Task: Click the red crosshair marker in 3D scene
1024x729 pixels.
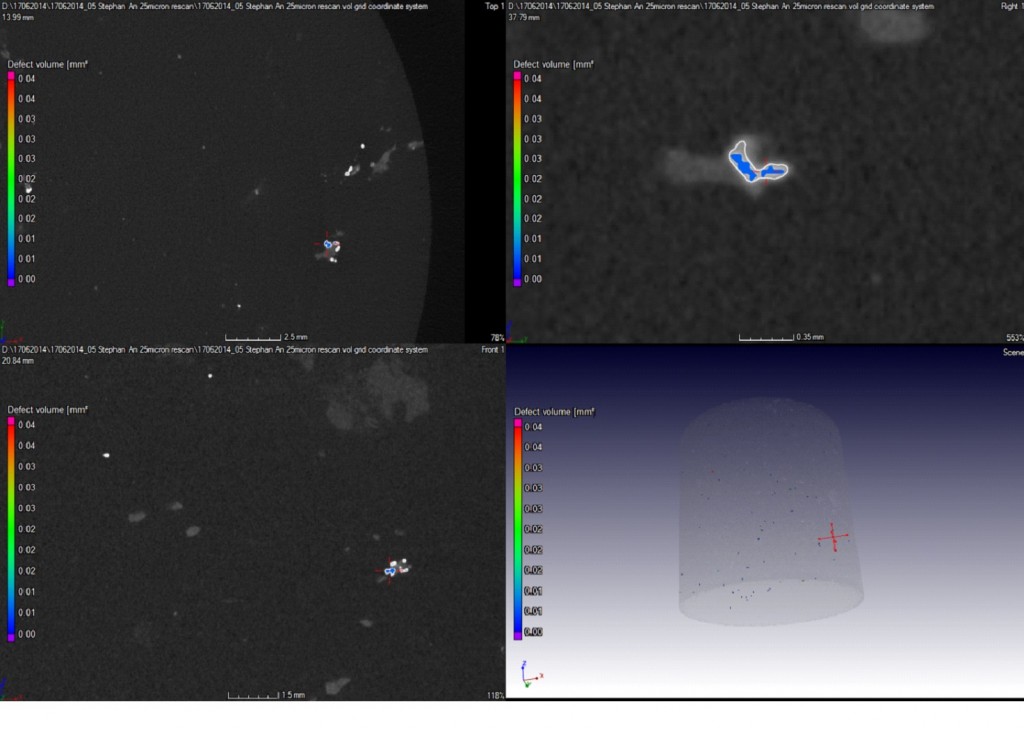Action: pos(833,537)
